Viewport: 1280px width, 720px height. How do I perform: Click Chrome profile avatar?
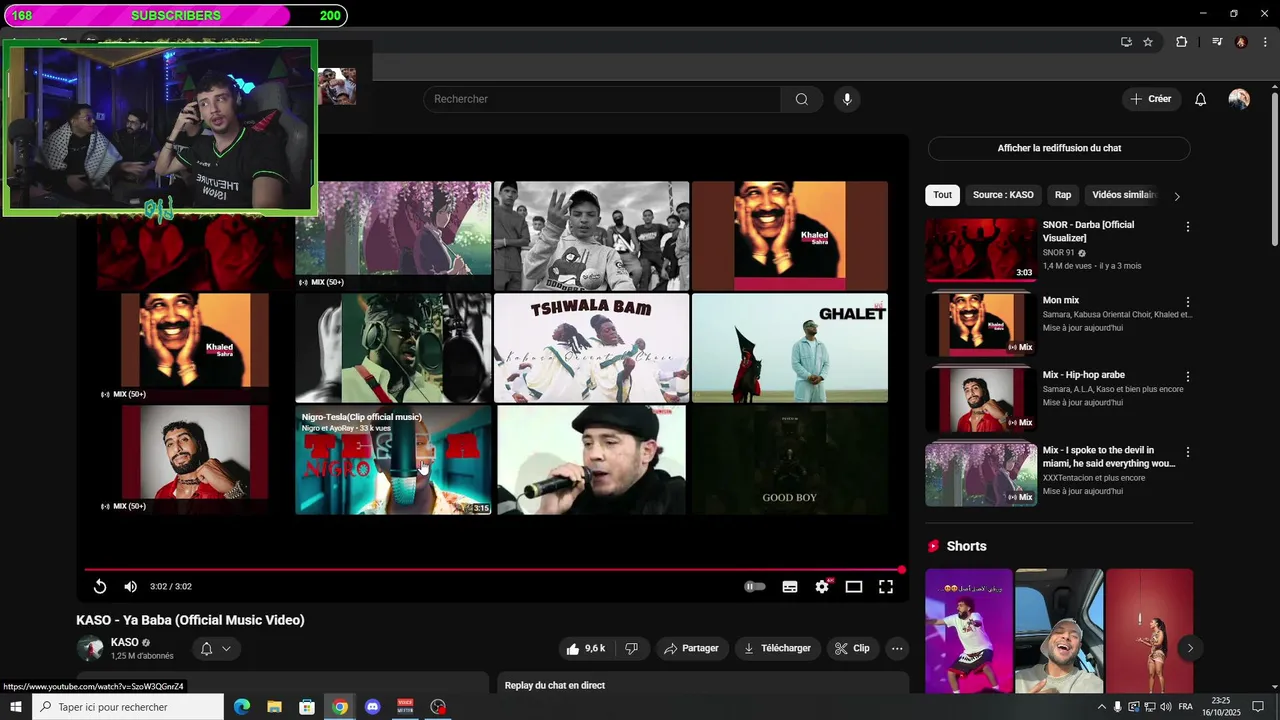[x=1241, y=42]
